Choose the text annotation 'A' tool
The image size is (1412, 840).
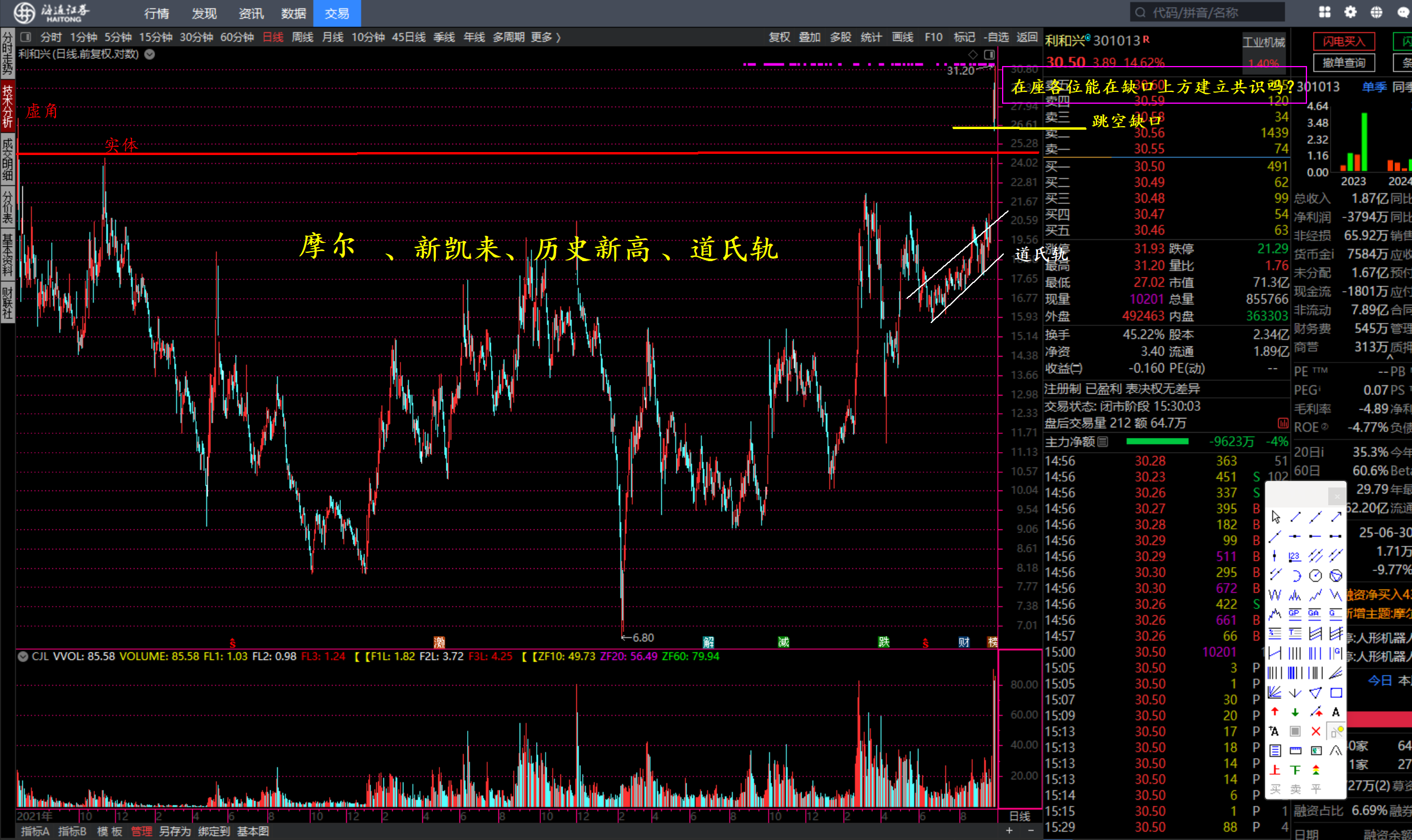pos(1336,712)
